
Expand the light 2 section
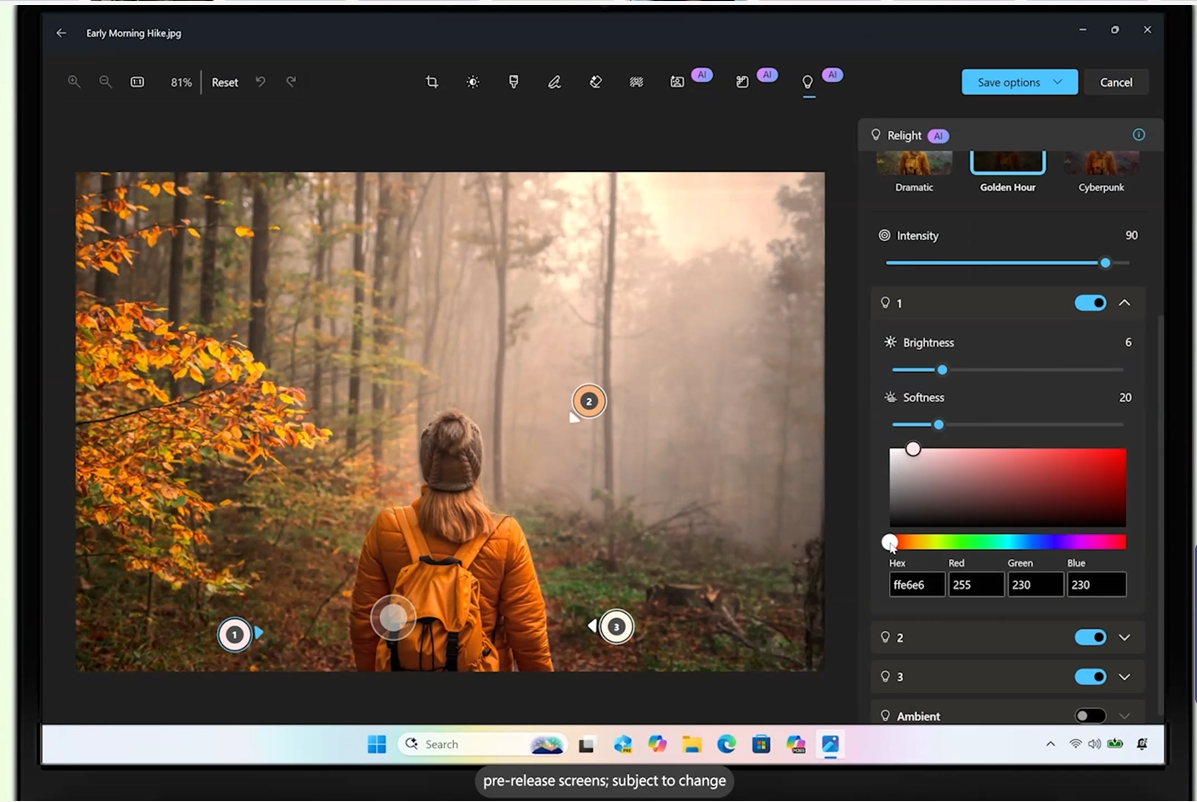point(1124,637)
